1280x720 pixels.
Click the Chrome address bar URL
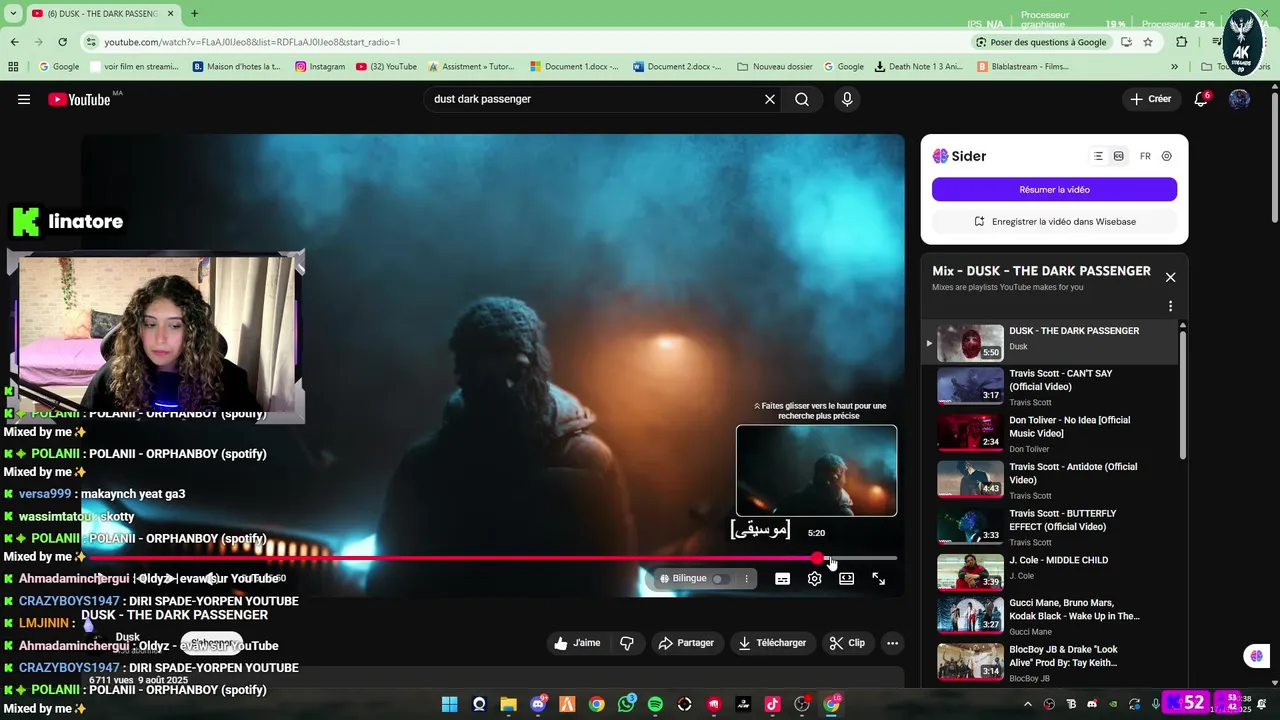point(252,42)
